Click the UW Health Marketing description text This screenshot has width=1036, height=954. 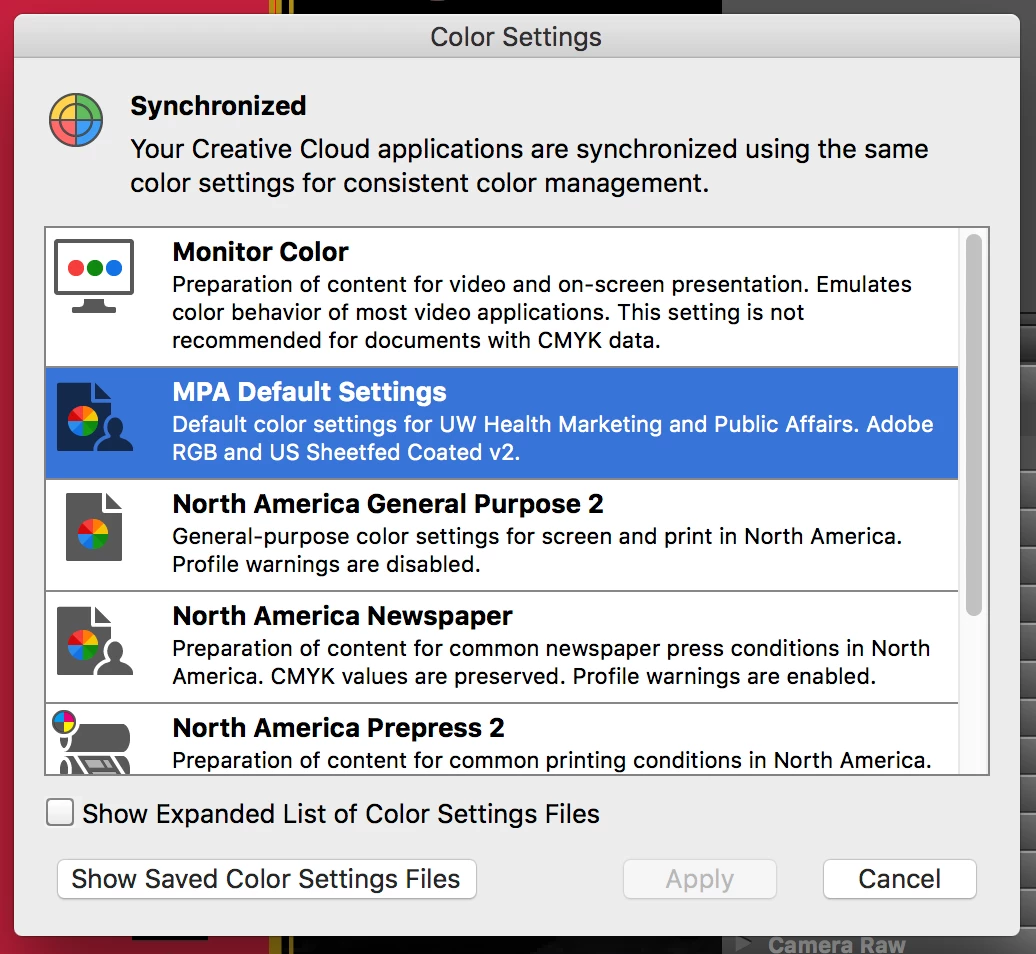click(552, 438)
